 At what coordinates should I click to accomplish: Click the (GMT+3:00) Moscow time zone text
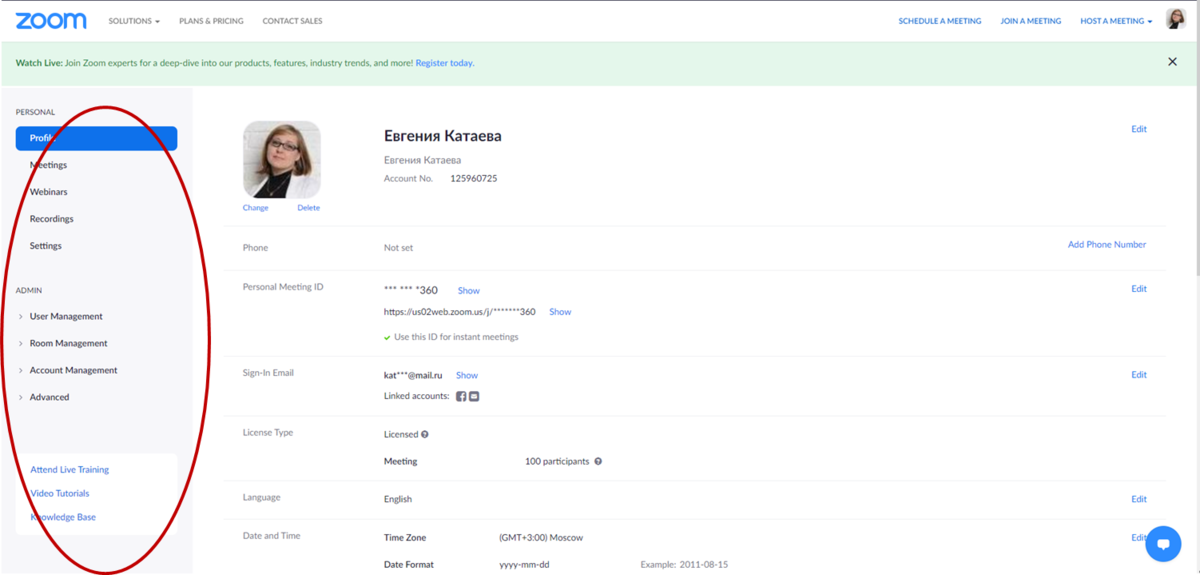click(541, 538)
